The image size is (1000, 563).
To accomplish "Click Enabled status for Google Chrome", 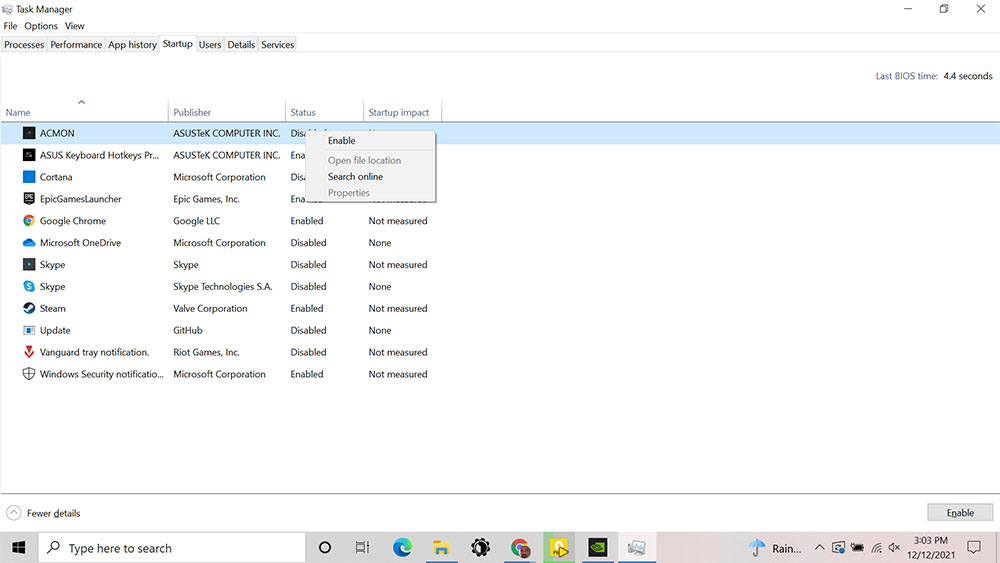I will [307, 221].
